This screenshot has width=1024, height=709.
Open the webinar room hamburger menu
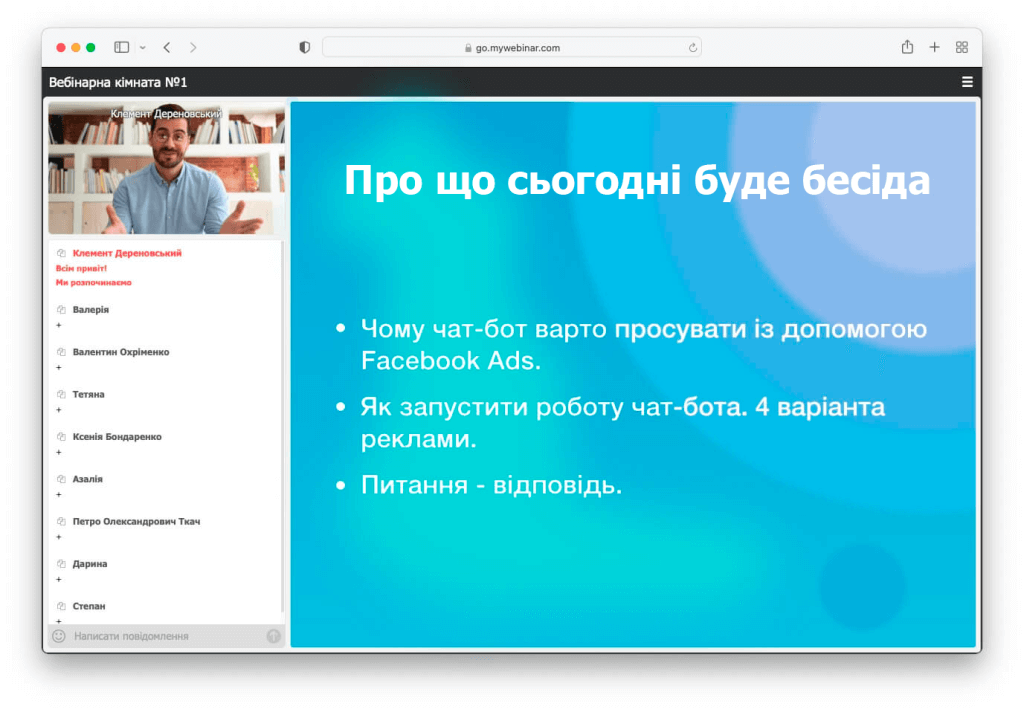967,82
